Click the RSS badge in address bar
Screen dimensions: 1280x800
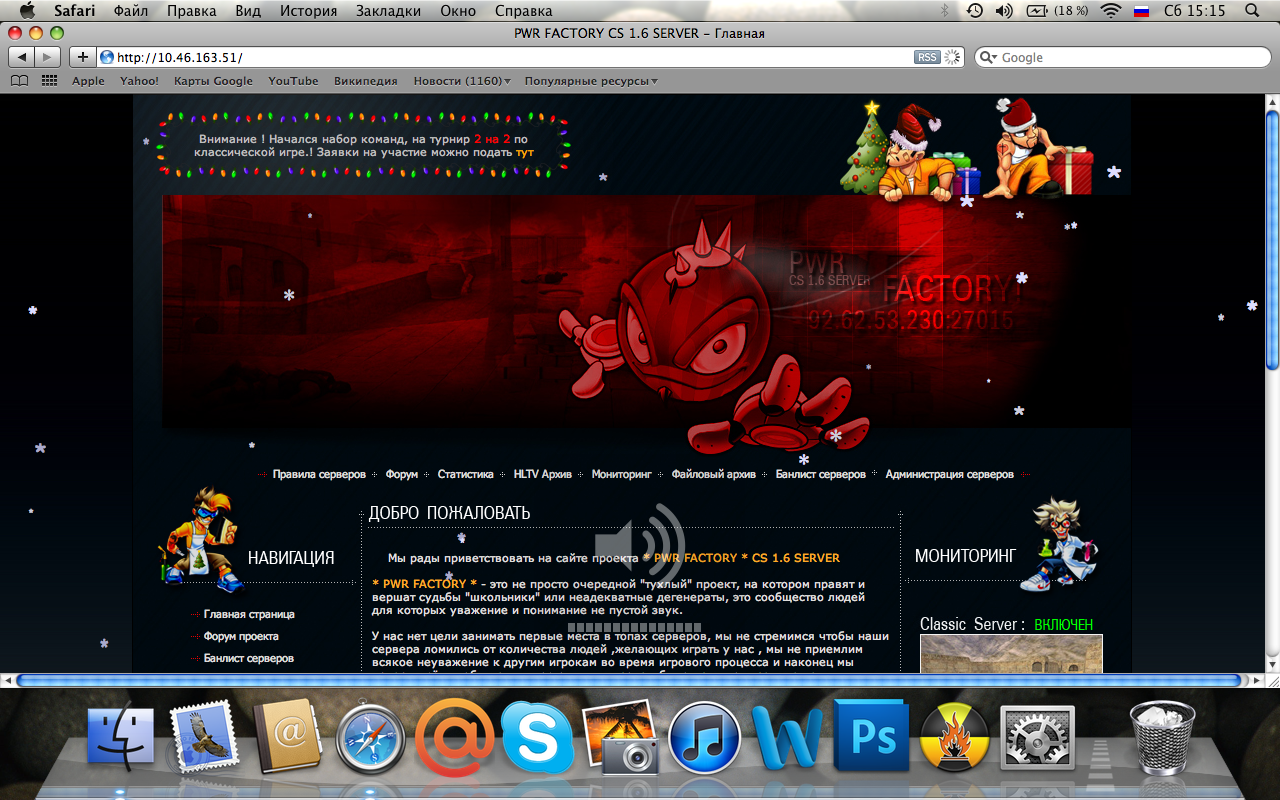click(x=927, y=57)
